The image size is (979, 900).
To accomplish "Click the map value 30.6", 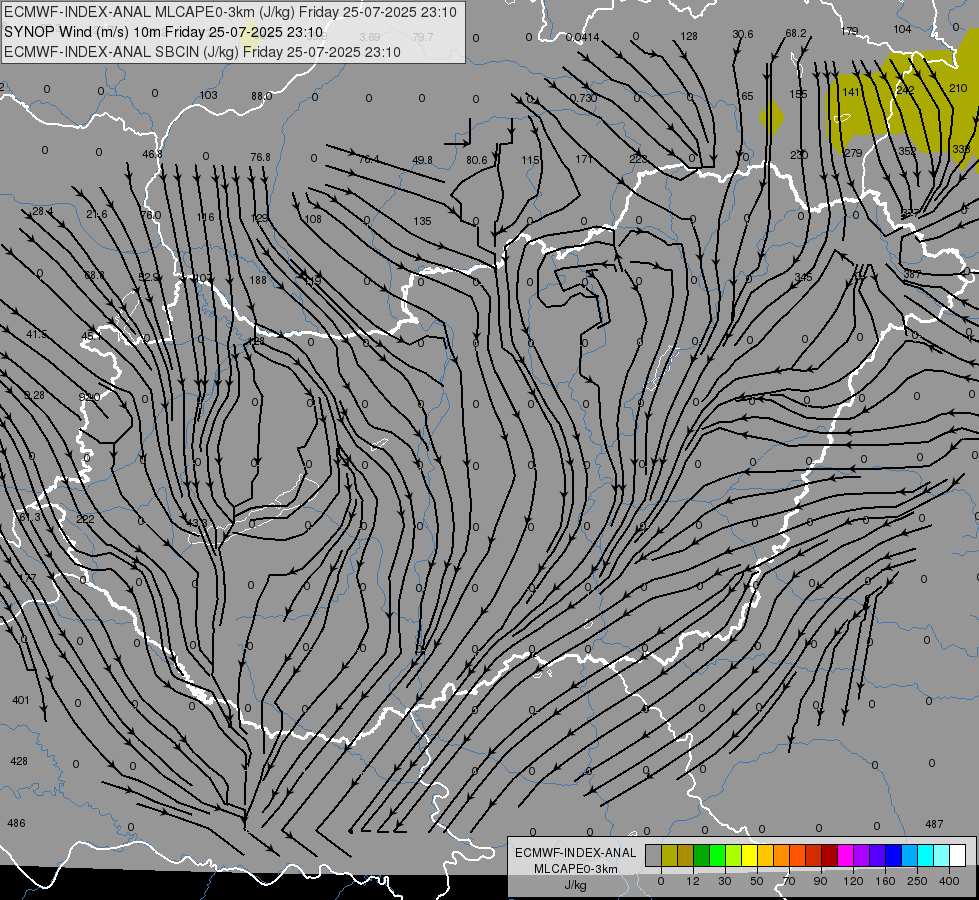I will pos(743,34).
